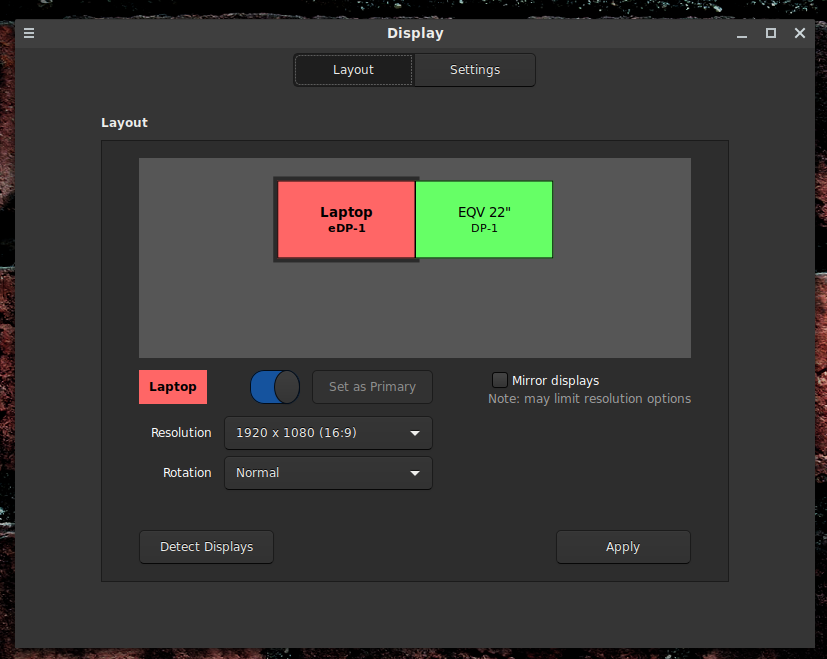This screenshot has height=659, width=827.
Task: Expand the Rotation dropdown showing Normal
Action: tap(328, 473)
